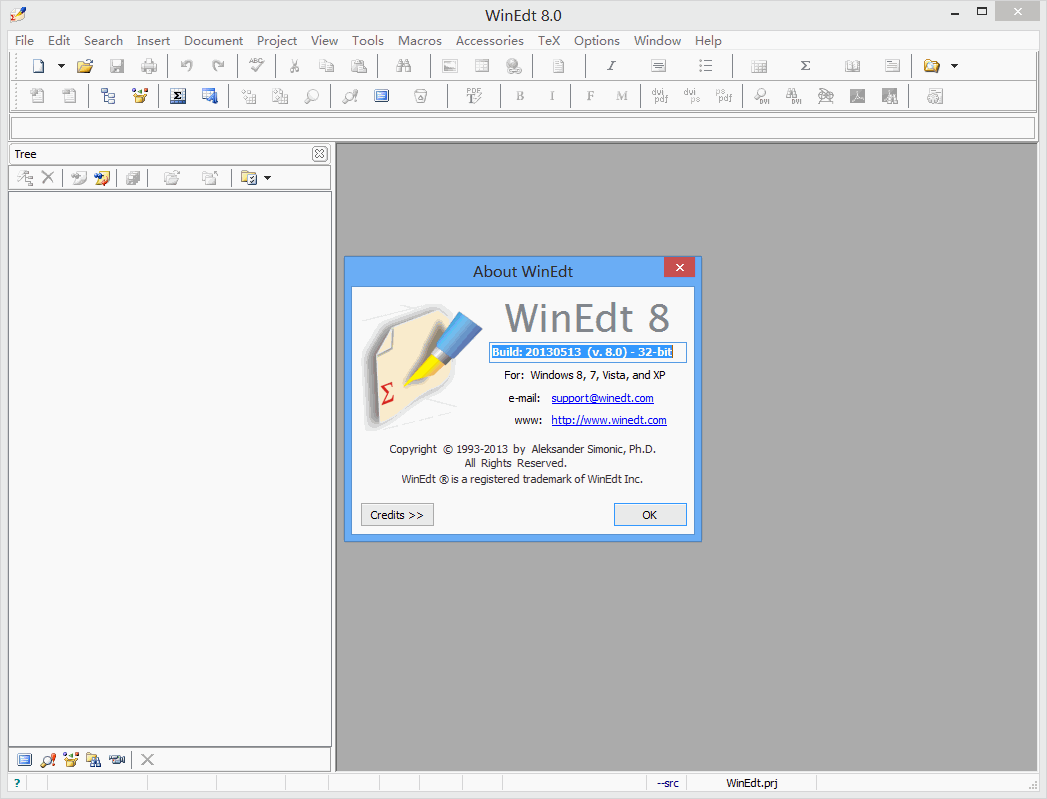Open the Window menu
The image size is (1047, 799).
click(658, 41)
